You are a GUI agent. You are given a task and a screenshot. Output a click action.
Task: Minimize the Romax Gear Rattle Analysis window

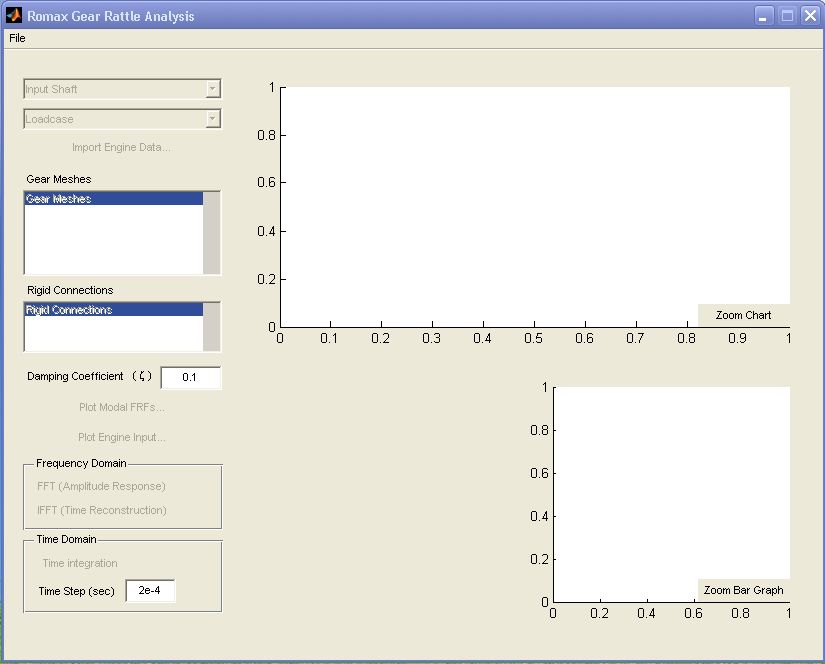[763, 16]
